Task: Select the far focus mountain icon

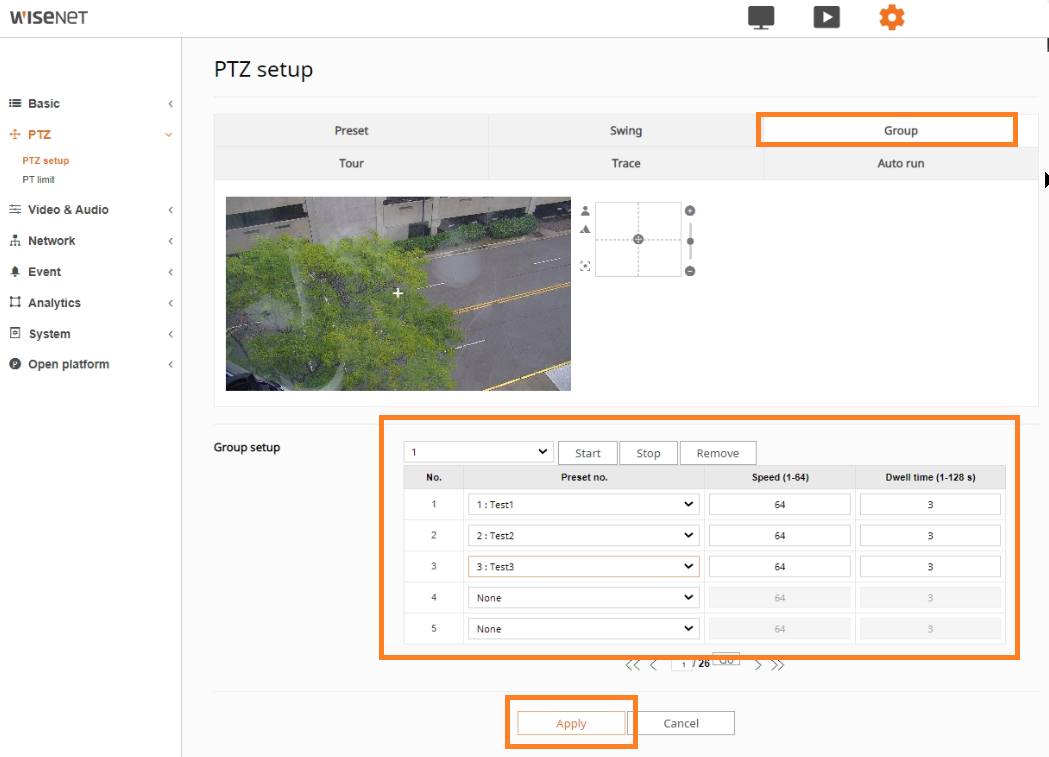Action: (x=585, y=229)
